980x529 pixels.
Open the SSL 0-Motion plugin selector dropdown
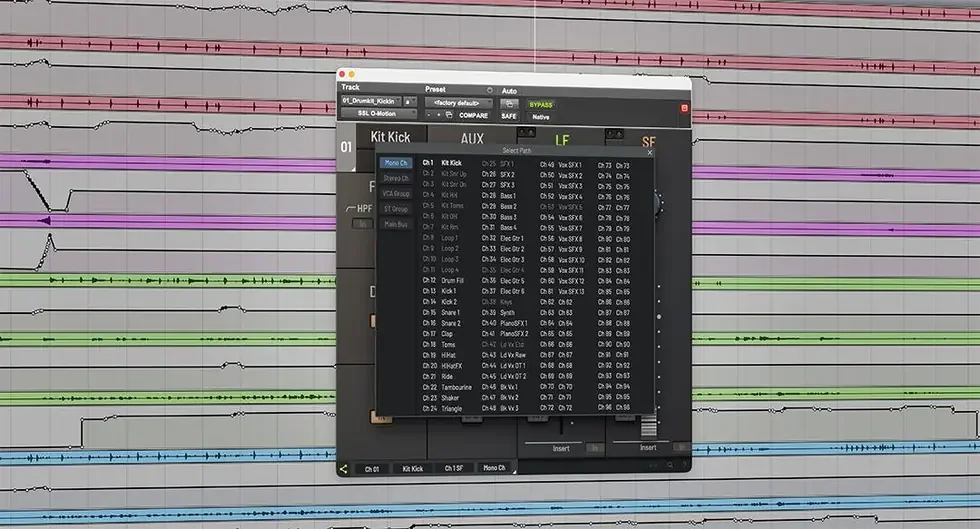pos(378,113)
